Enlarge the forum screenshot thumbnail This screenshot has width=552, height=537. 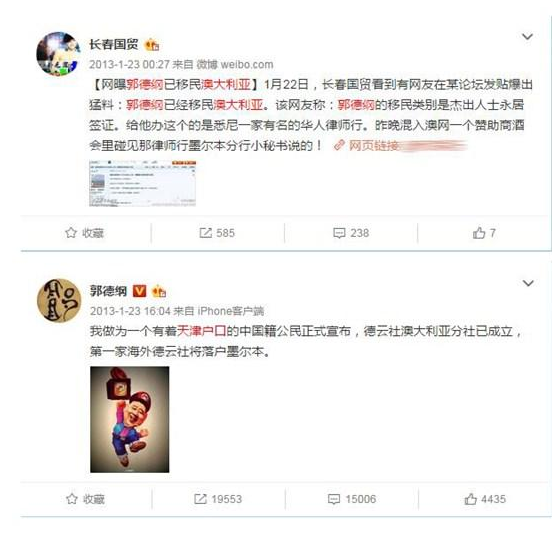tap(142, 183)
